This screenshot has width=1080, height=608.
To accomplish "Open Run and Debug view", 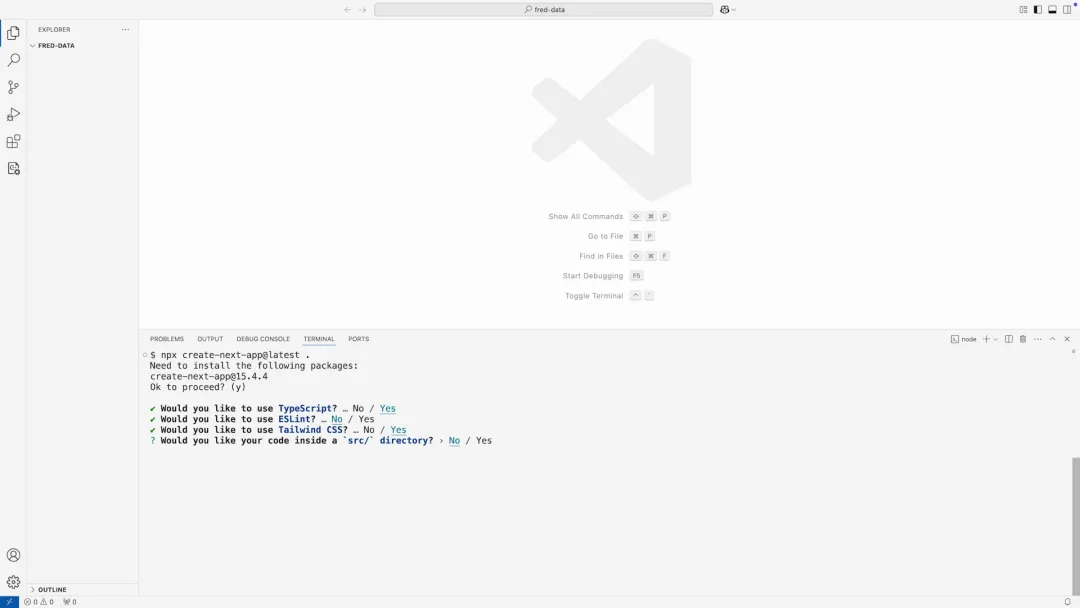I will pos(13,115).
